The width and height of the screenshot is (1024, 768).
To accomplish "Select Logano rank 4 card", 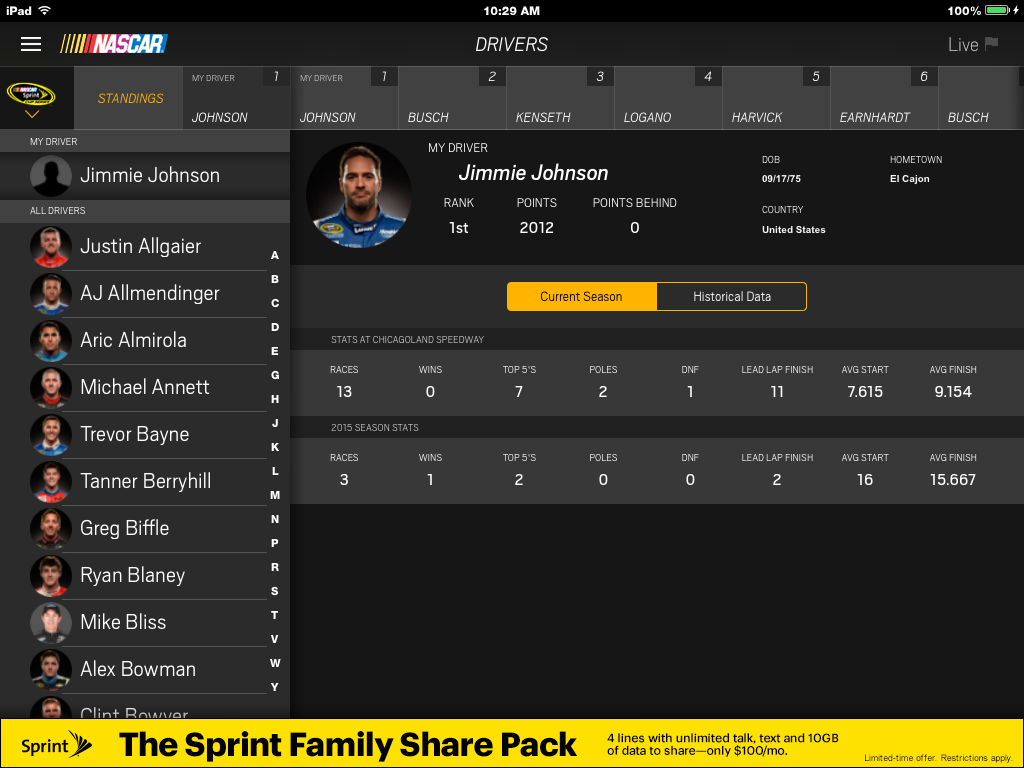I will point(668,98).
